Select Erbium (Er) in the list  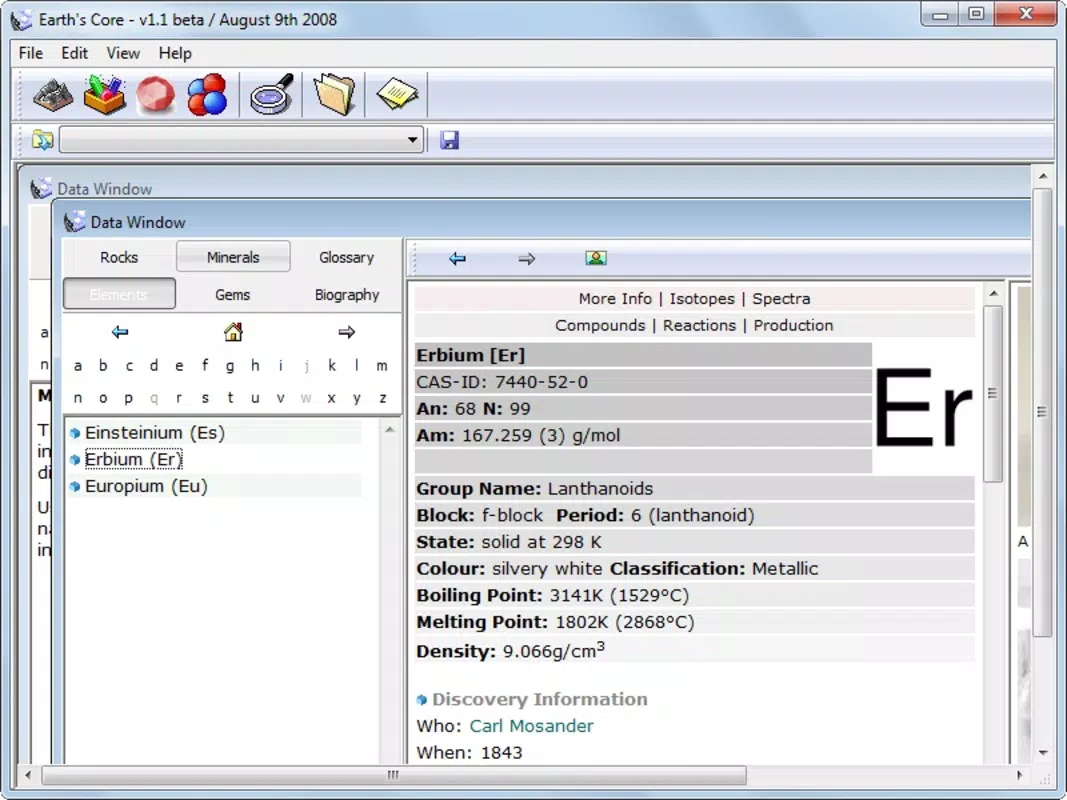pos(133,460)
